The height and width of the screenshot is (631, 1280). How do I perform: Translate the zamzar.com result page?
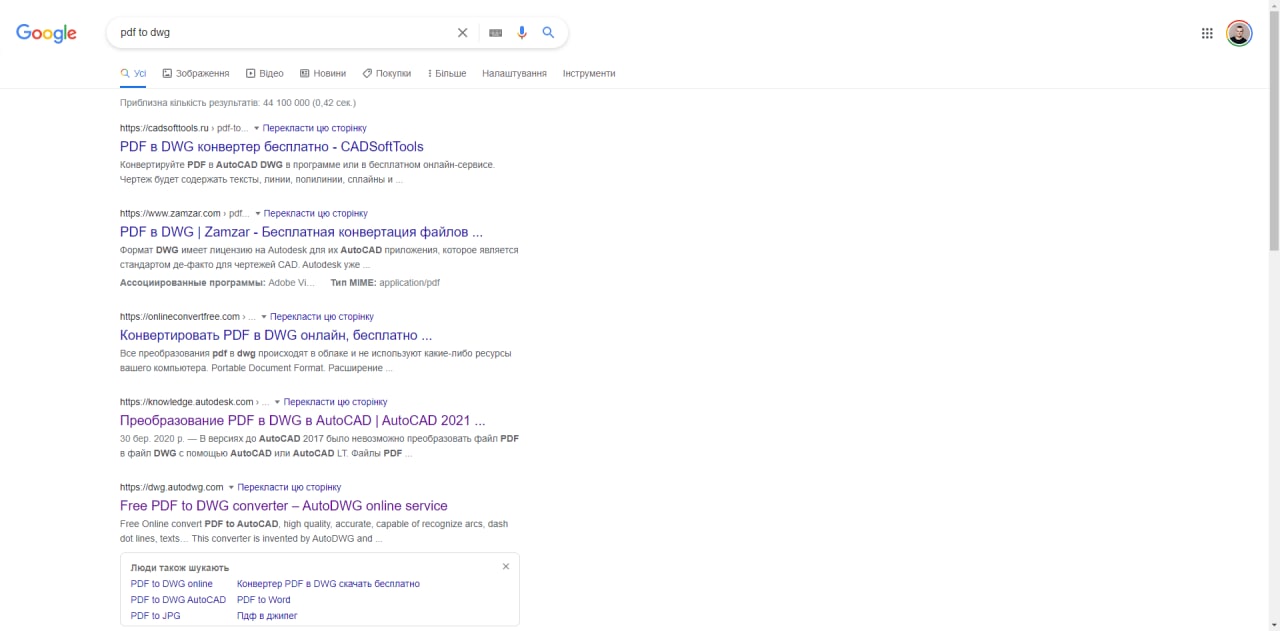pyautogui.click(x=316, y=213)
